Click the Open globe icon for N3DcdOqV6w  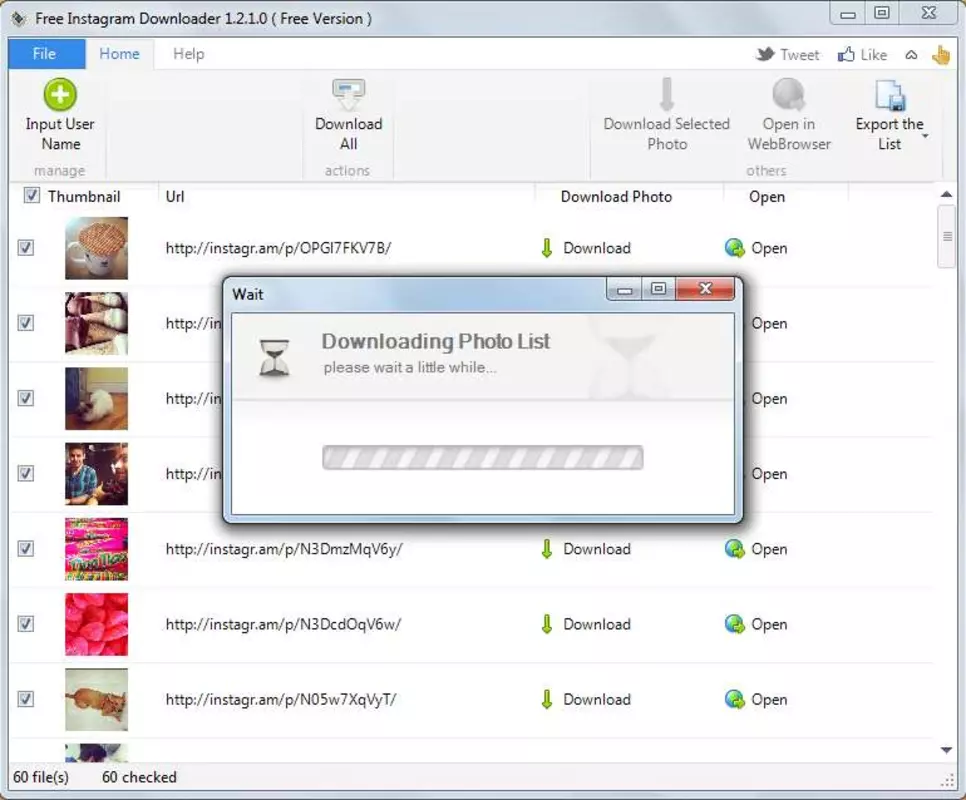[734, 624]
